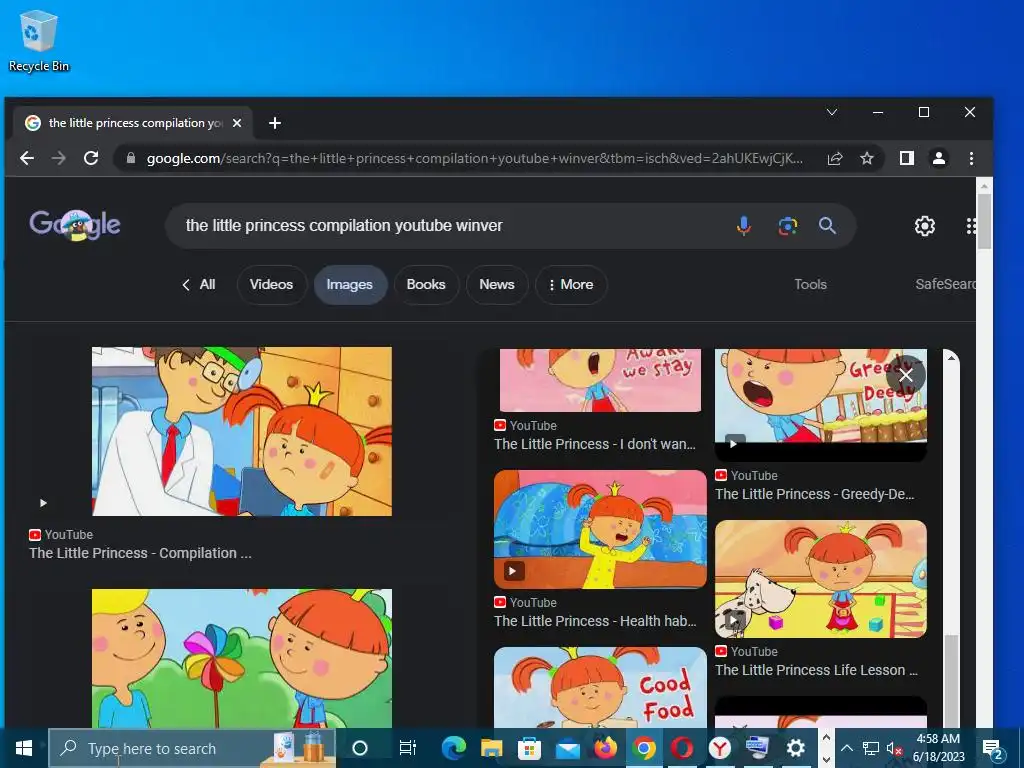The width and height of the screenshot is (1024, 768).
Task: Open the Chrome profile avatar
Action: [x=939, y=158]
